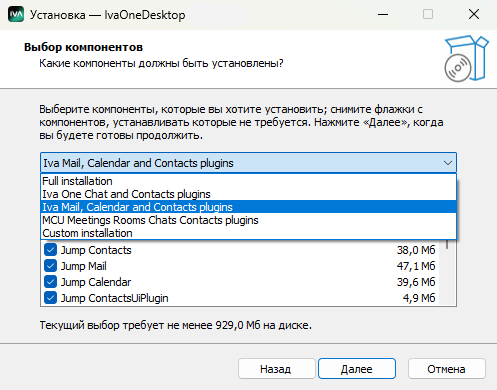Minimize the Установка installer window

[x=383, y=14]
